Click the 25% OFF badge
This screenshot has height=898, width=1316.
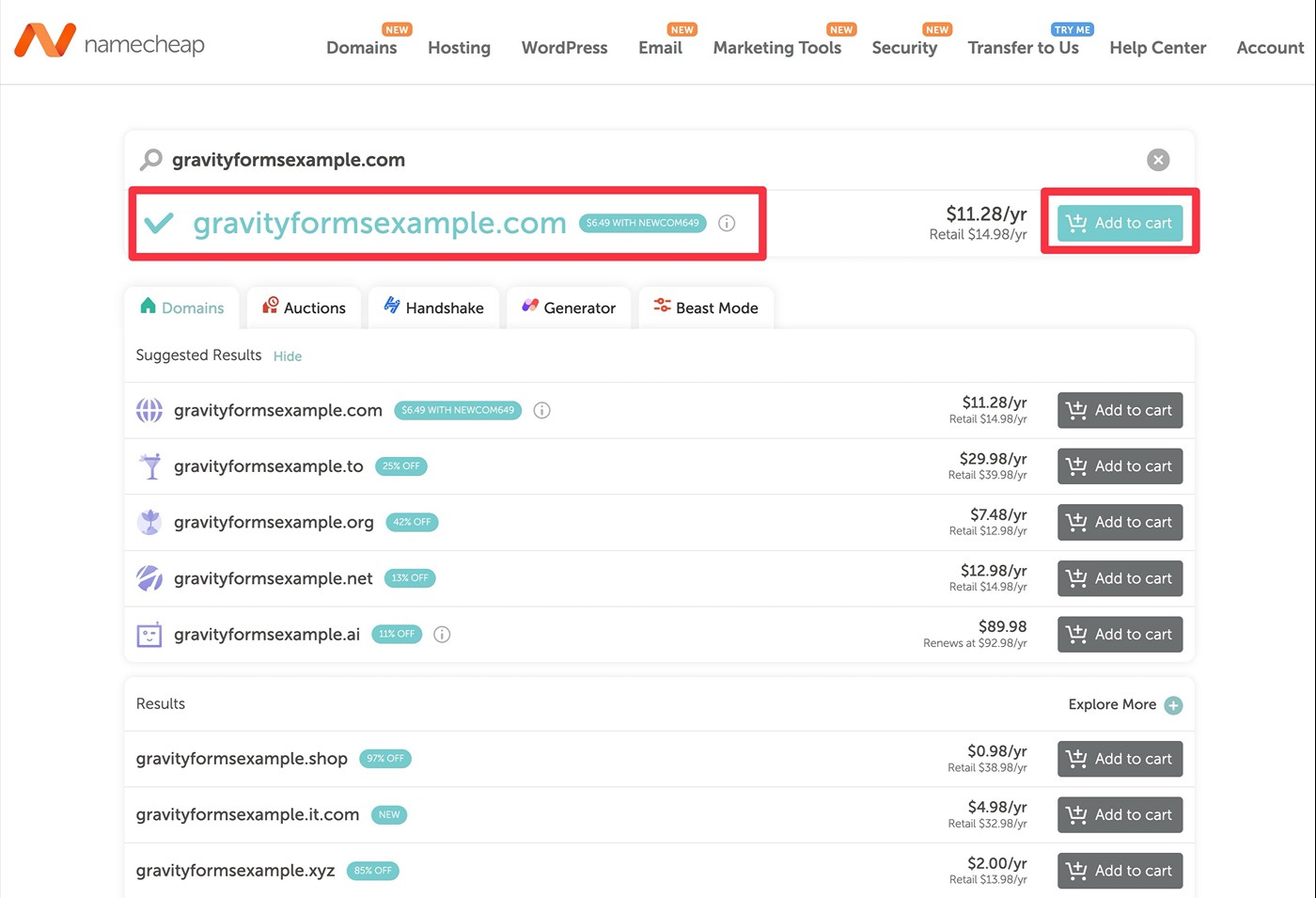[x=400, y=465]
